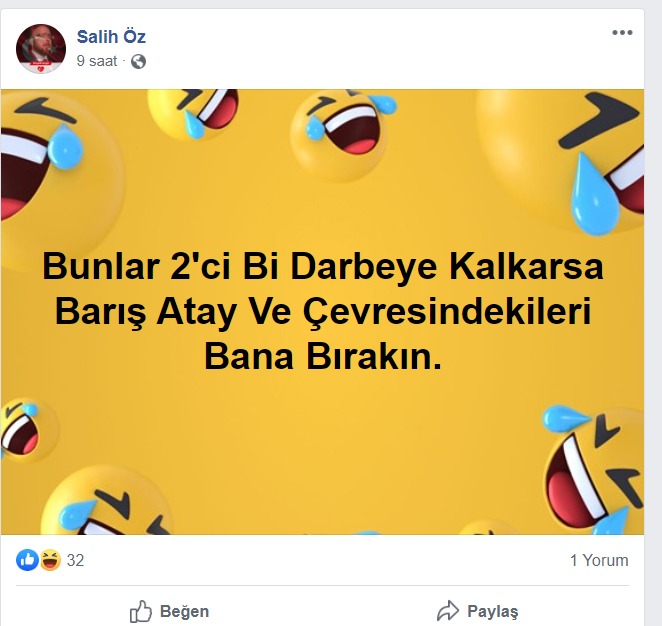Viewport: 662px width, 626px height.
Task: Open the "1 Yorum" comments link
Action: tap(599, 561)
